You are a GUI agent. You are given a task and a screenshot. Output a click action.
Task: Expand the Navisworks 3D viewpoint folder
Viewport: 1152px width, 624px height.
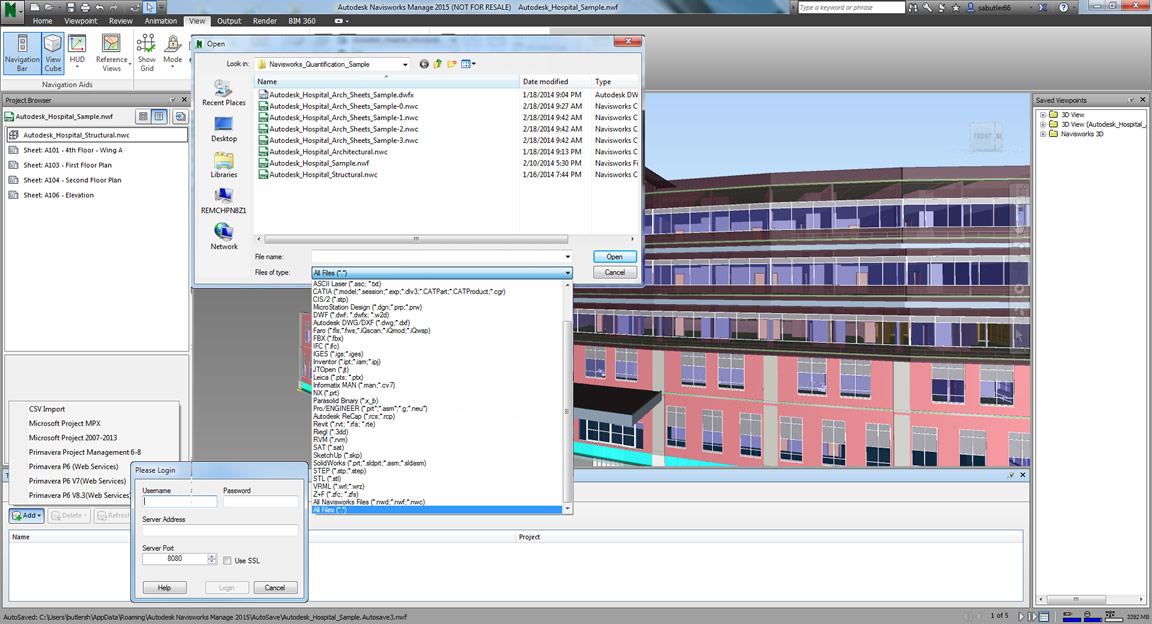(x=1043, y=134)
